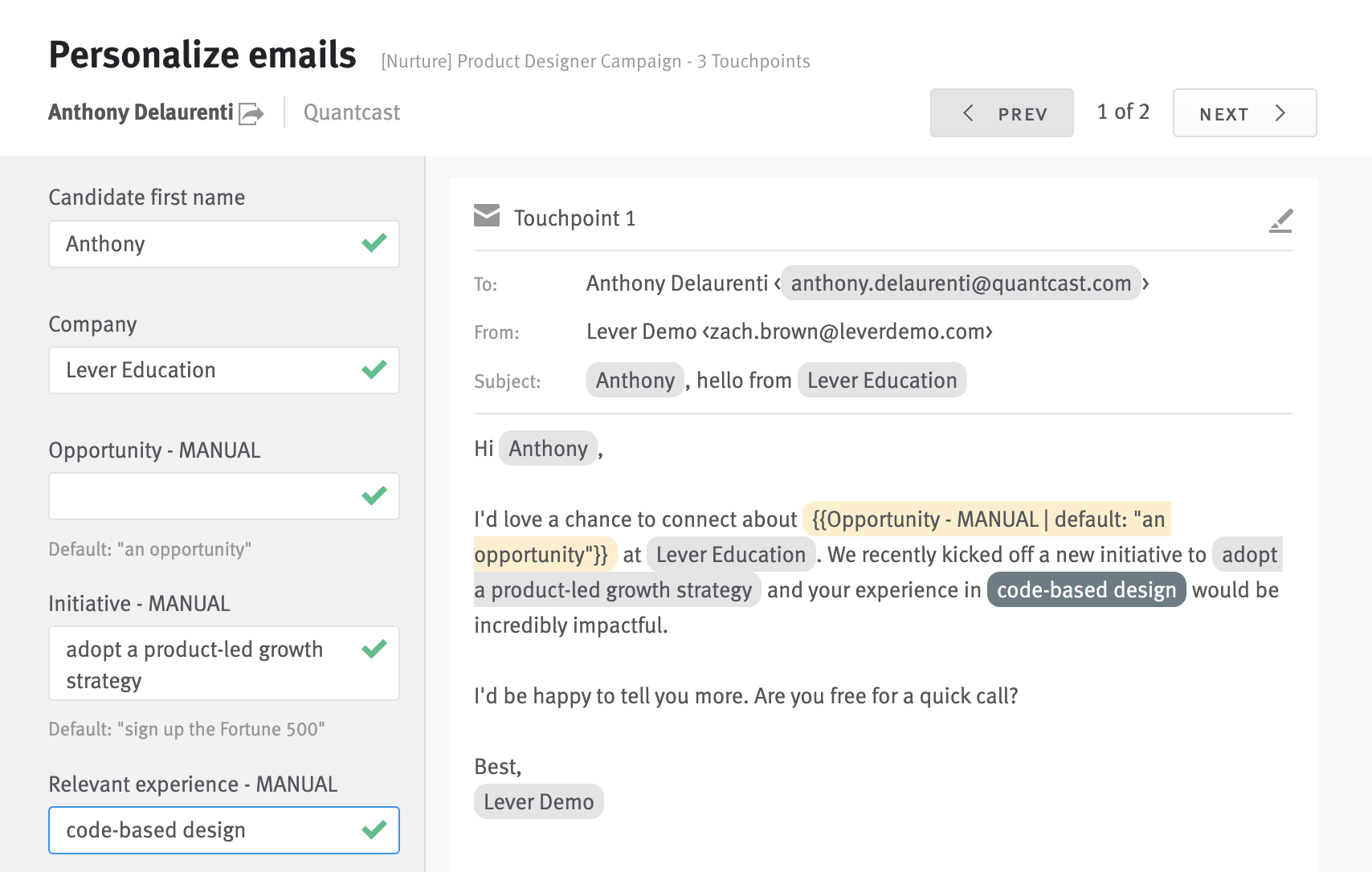1372x872 pixels.
Task: Click the Quantcast company label
Action: click(352, 112)
